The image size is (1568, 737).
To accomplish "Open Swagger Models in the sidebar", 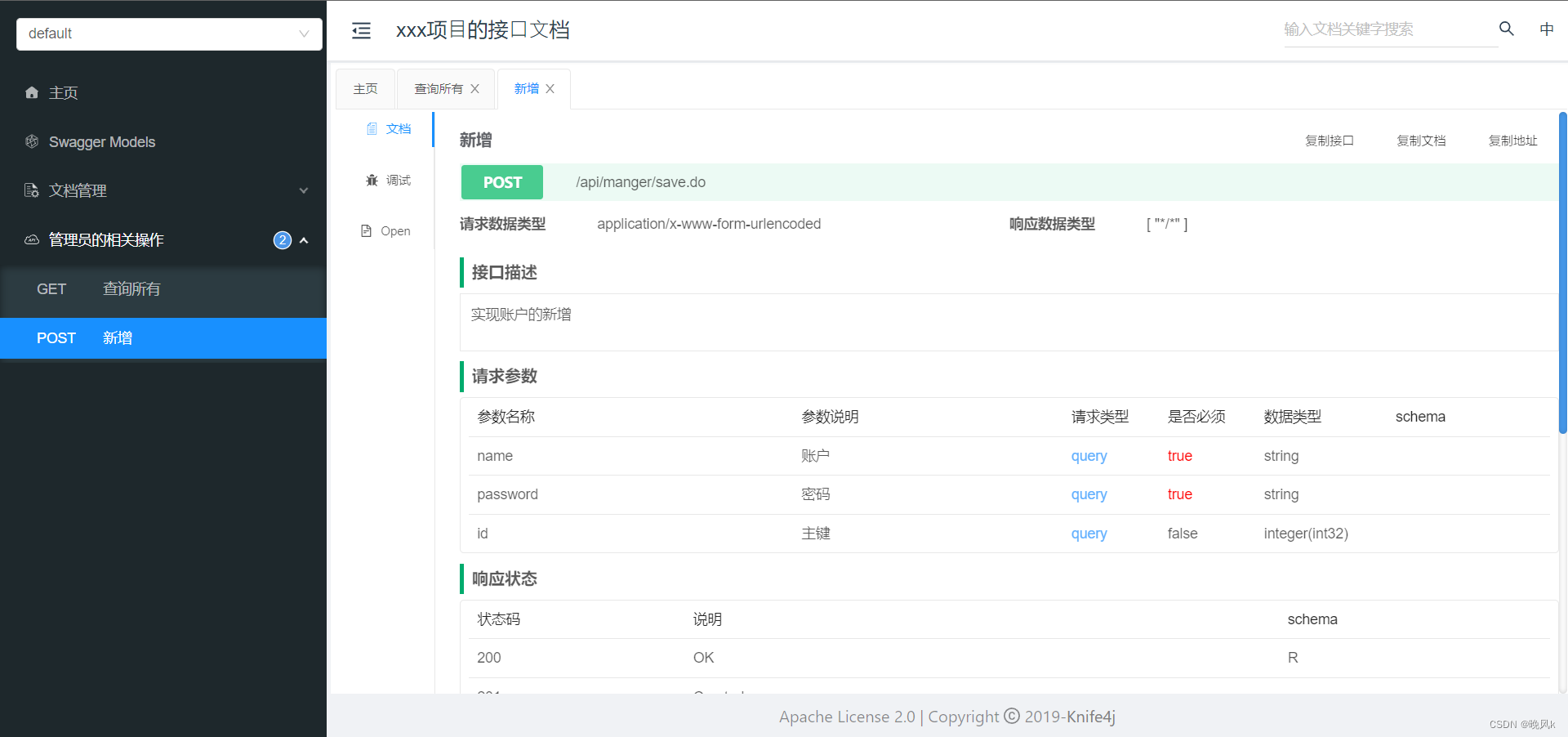I will (163, 141).
